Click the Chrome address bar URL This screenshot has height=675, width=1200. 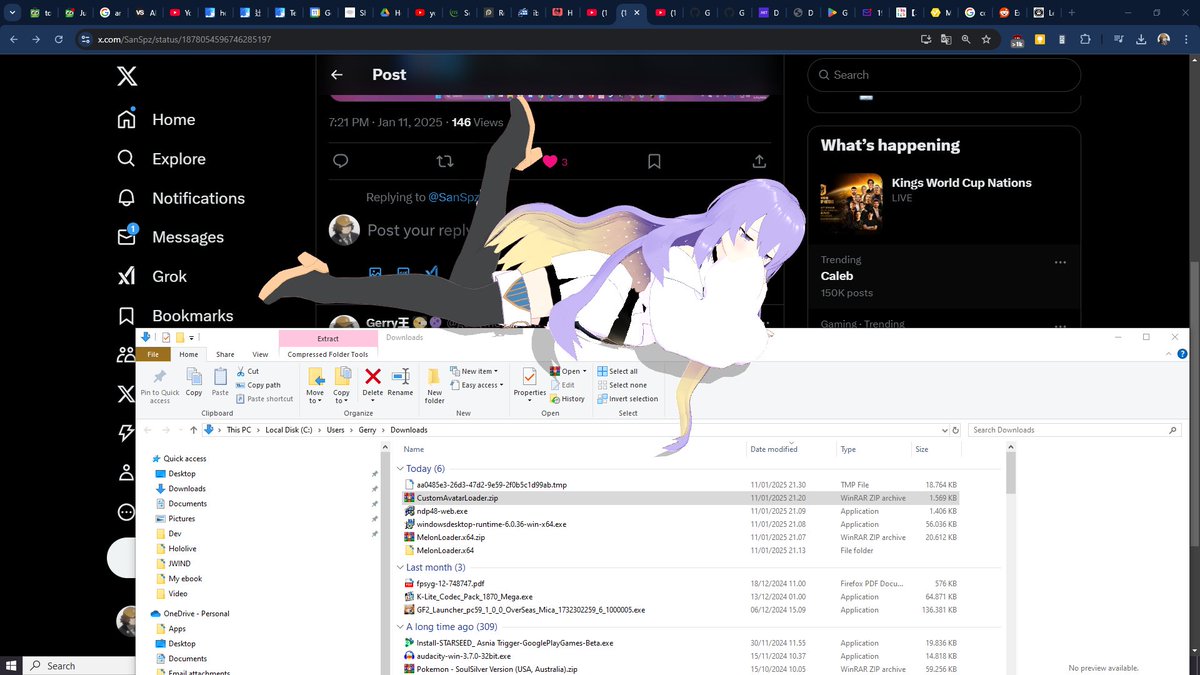coord(184,39)
